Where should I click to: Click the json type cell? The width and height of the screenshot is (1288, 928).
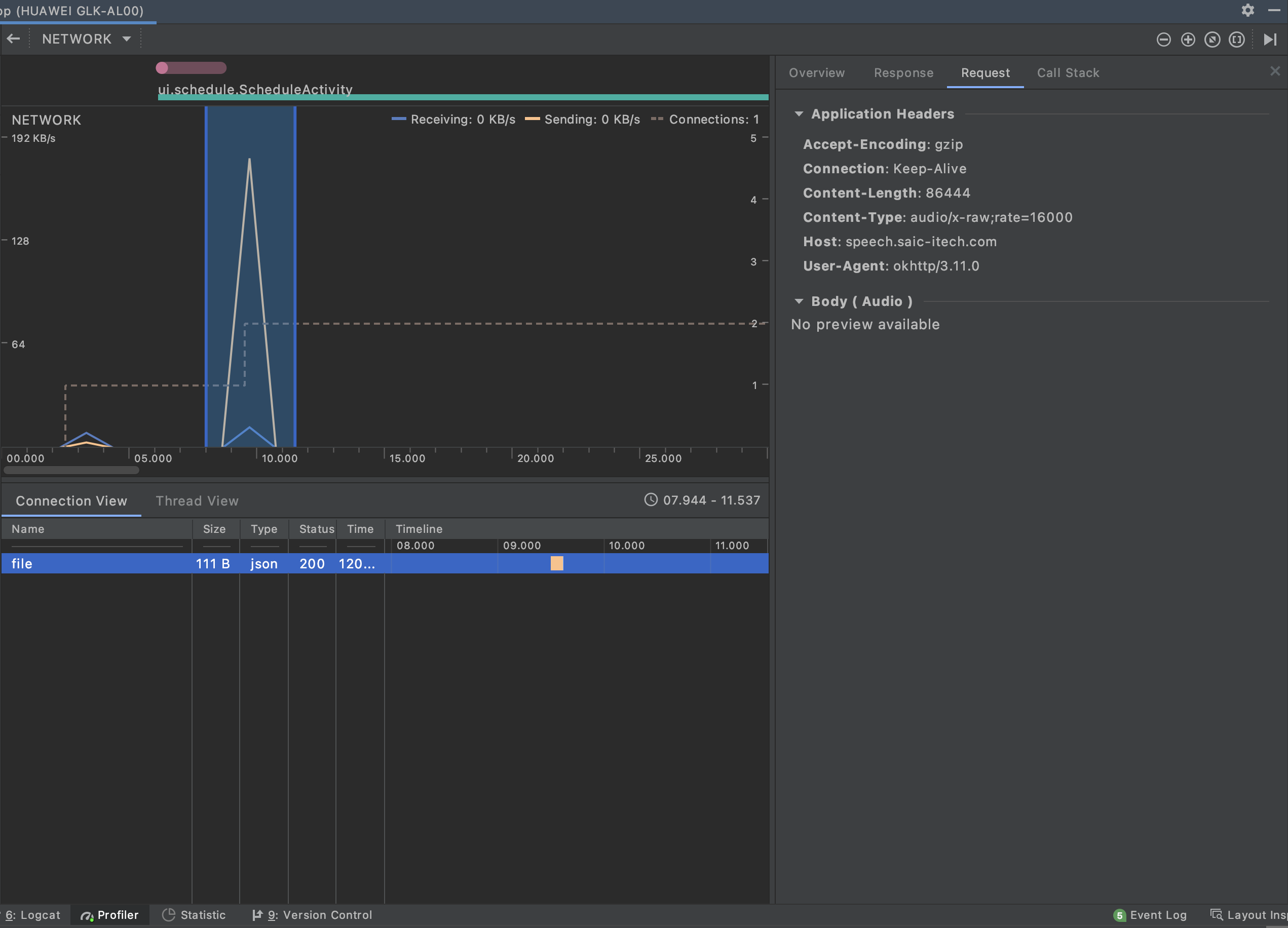[264, 563]
